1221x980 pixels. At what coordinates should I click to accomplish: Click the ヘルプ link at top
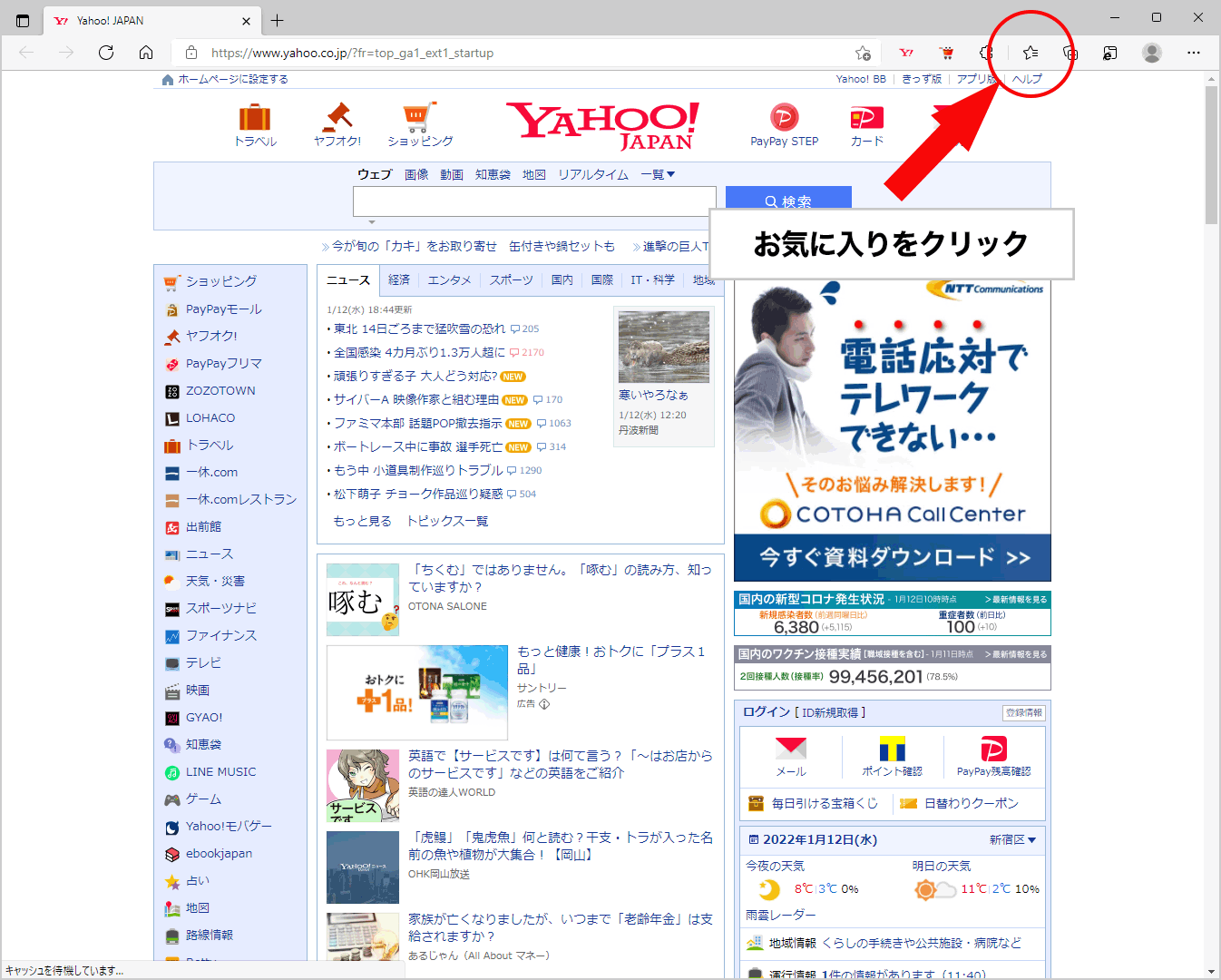(x=1027, y=79)
